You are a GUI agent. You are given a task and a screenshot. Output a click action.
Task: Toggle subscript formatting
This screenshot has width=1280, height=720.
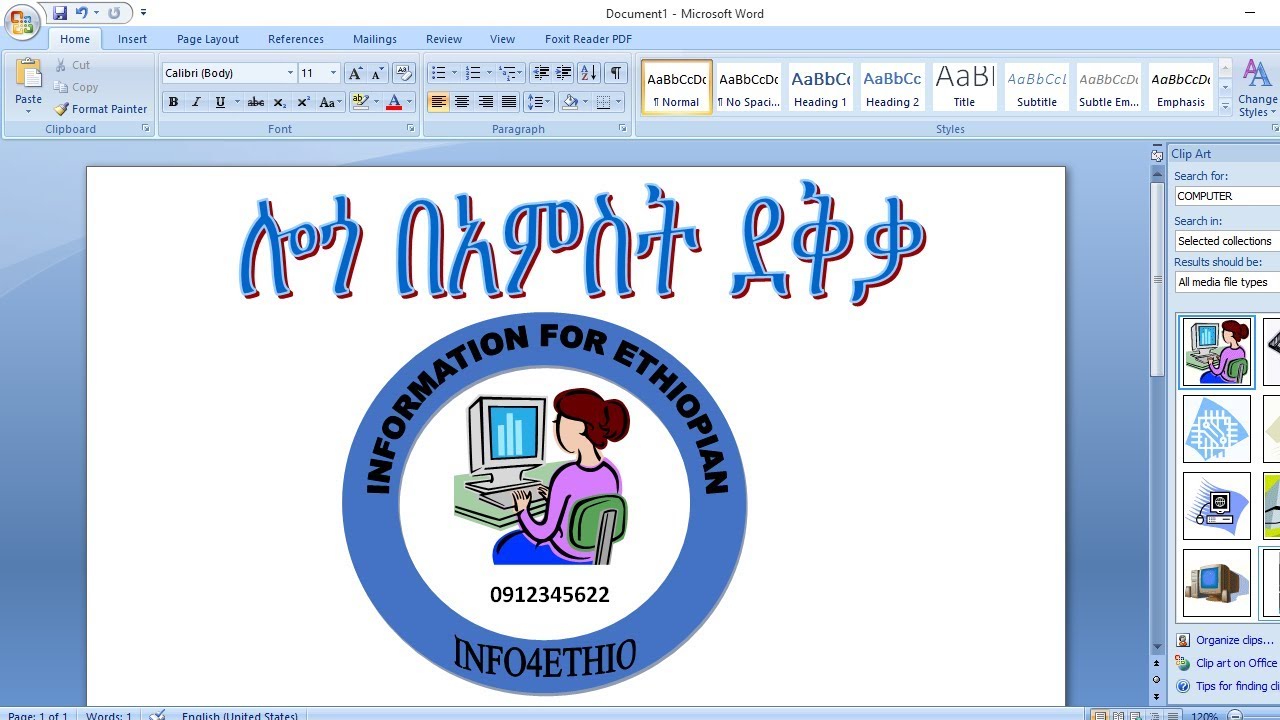click(280, 102)
